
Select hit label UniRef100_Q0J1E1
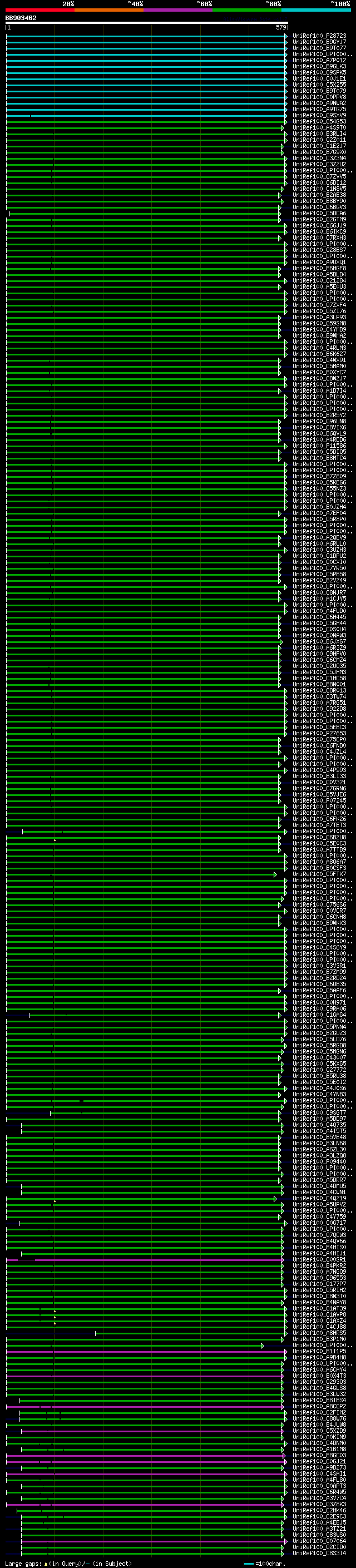pyautogui.click(x=319, y=78)
